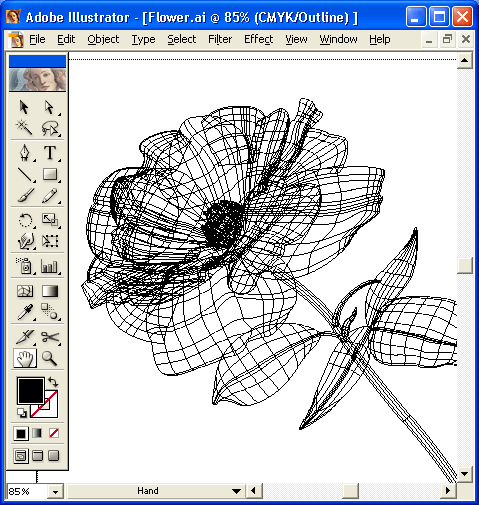
Task: Click the vertical scrollbar thumb
Action: tap(465, 265)
